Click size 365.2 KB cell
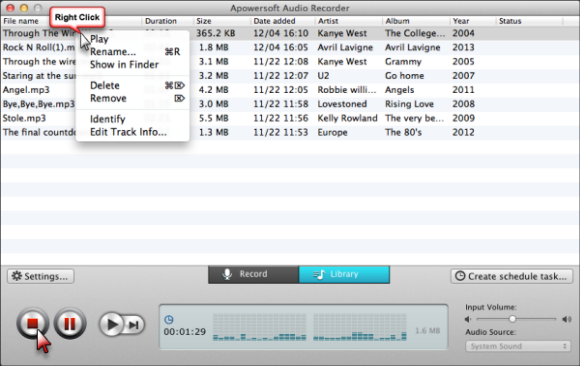 coord(216,33)
